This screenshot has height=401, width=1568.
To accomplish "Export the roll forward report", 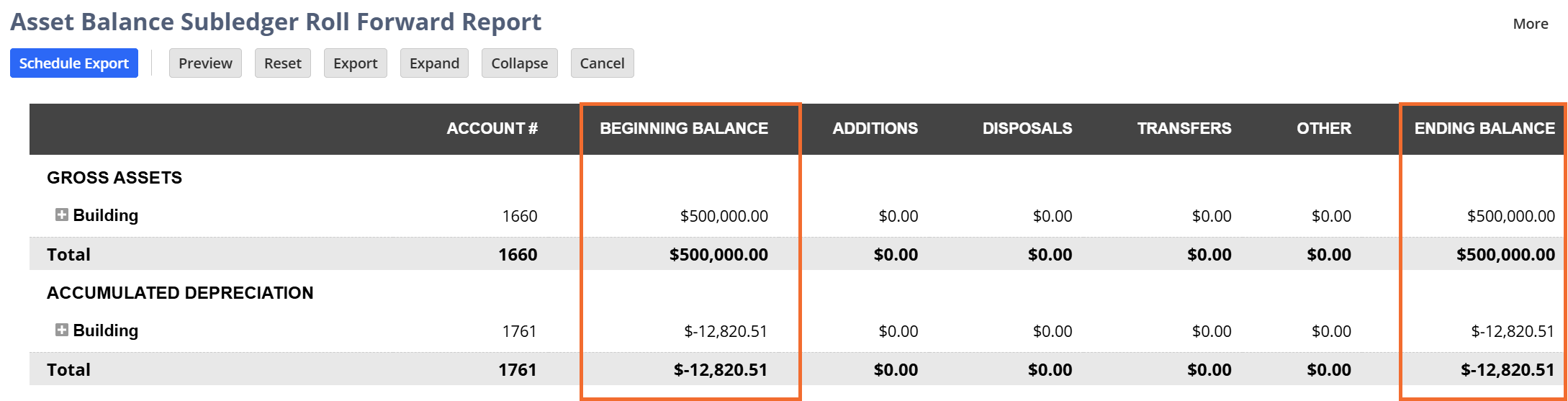I will coord(356,63).
